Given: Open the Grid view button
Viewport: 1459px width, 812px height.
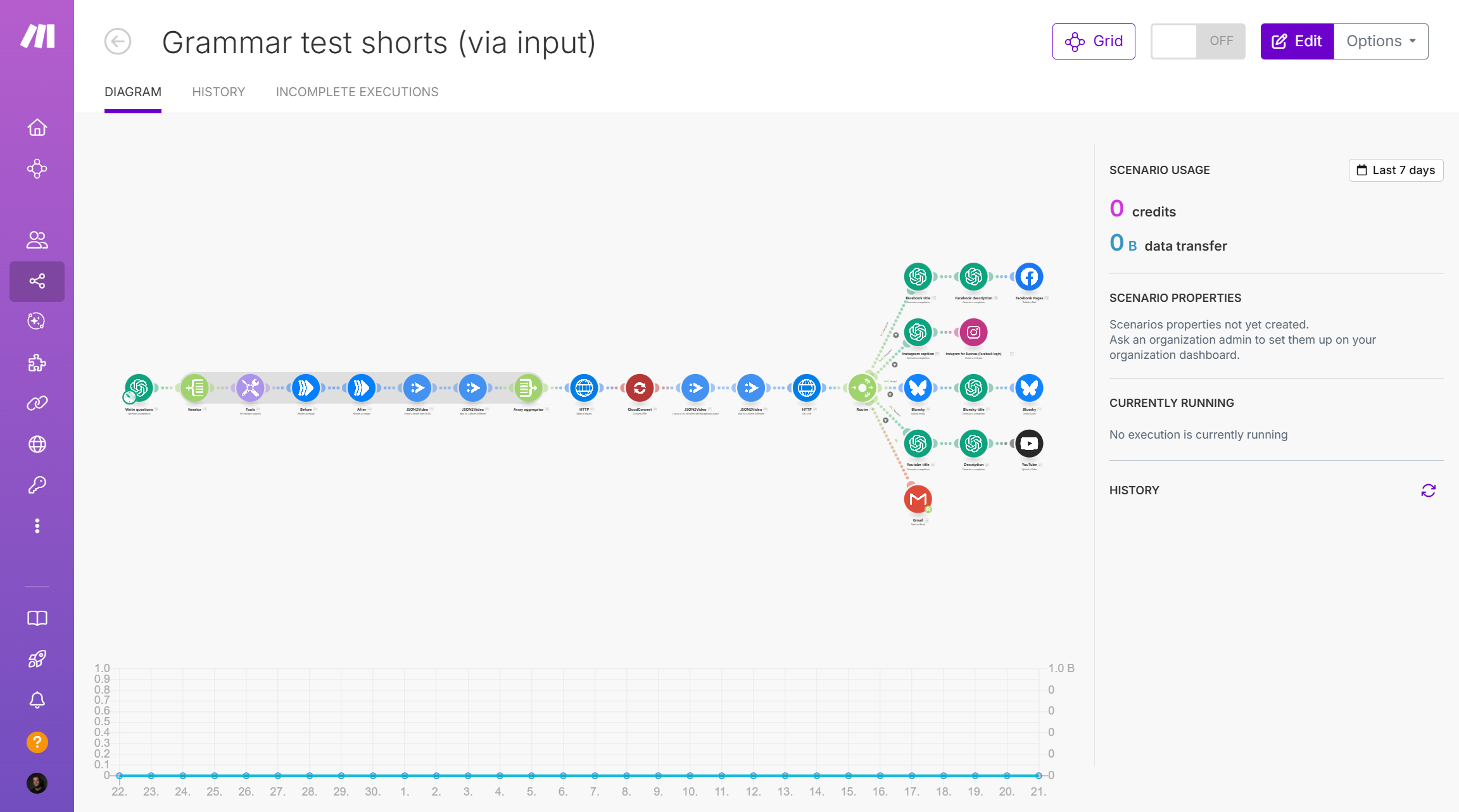Looking at the screenshot, I should [x=1094, y=41].
